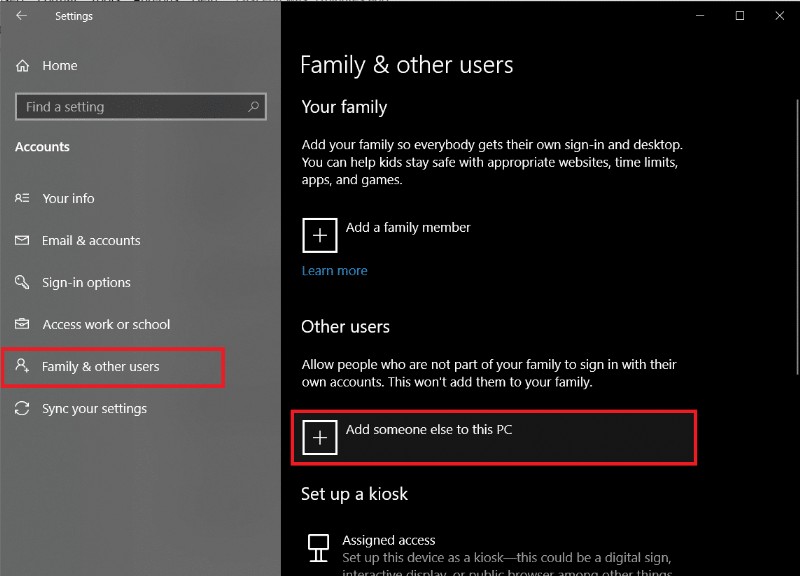The image size is (800, 576).
Task: Click the plus icon beside Add a family member
Action: (x=319, y=235)
